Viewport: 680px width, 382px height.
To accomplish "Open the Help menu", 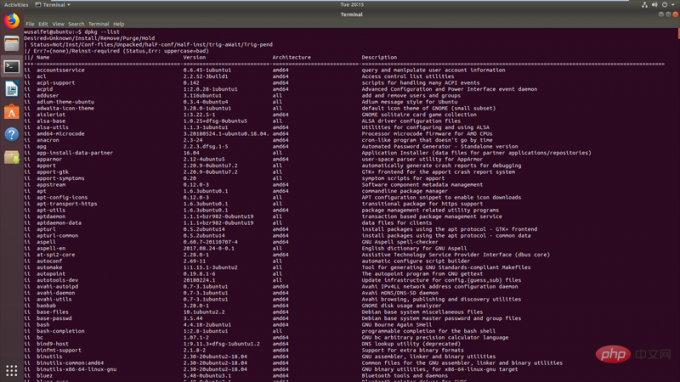I will (118, 24).
